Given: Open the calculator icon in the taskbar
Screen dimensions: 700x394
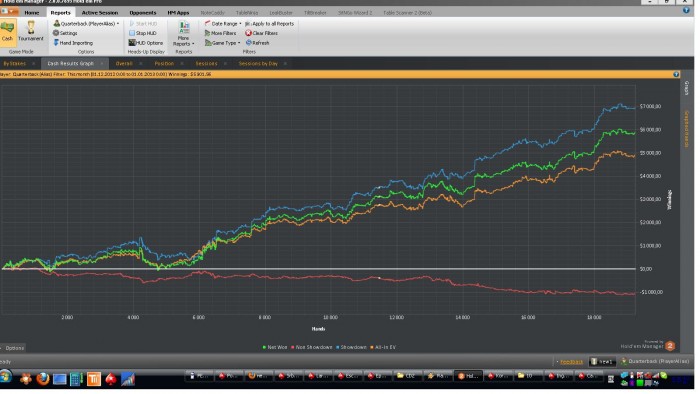Looking at the screenshot, I should coord(76,379).
